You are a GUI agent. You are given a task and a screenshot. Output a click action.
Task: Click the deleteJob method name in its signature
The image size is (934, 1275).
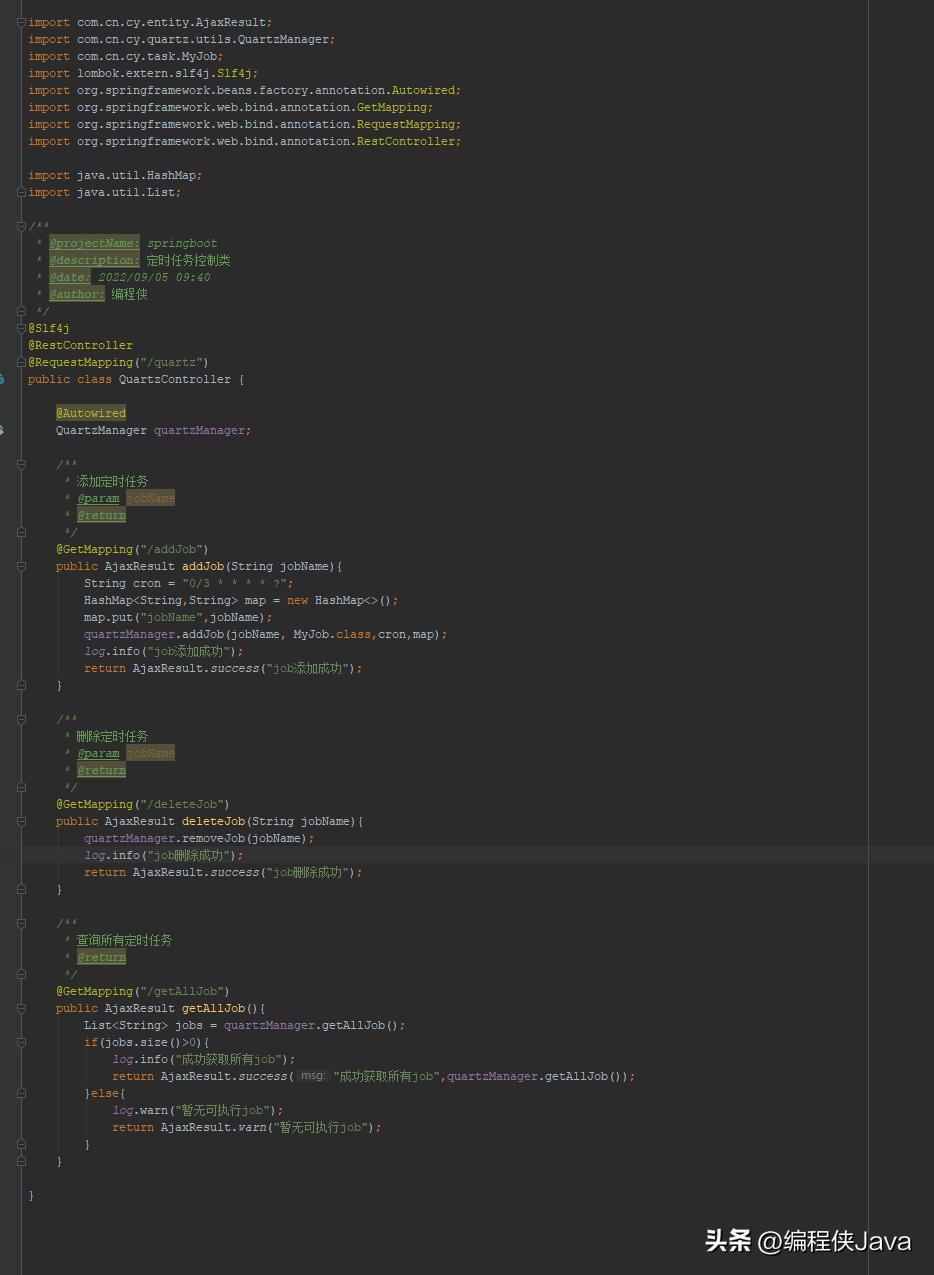click(213, 821)
